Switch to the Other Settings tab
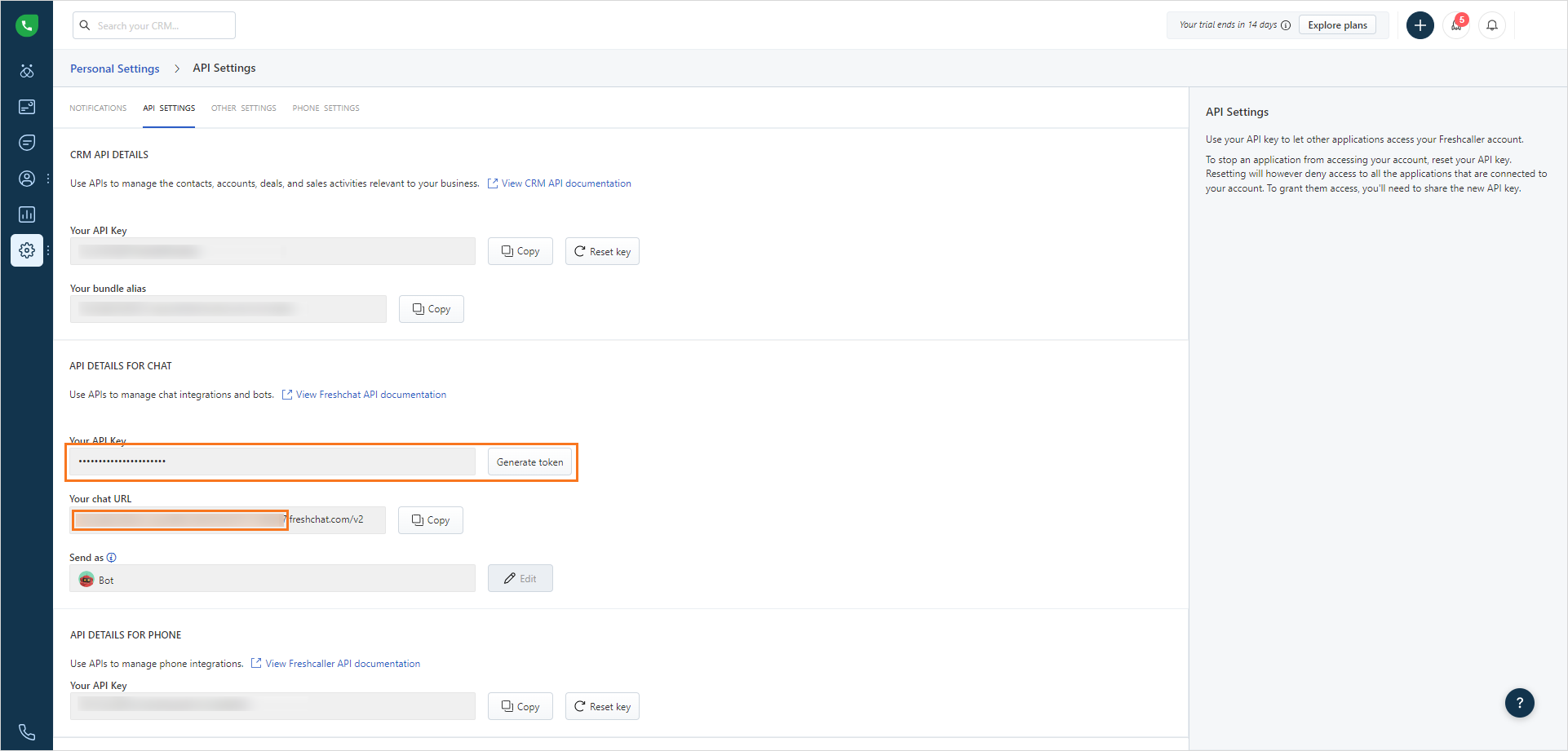The height and width of the screenshot is (751, 1568). (x=244, y=108)
